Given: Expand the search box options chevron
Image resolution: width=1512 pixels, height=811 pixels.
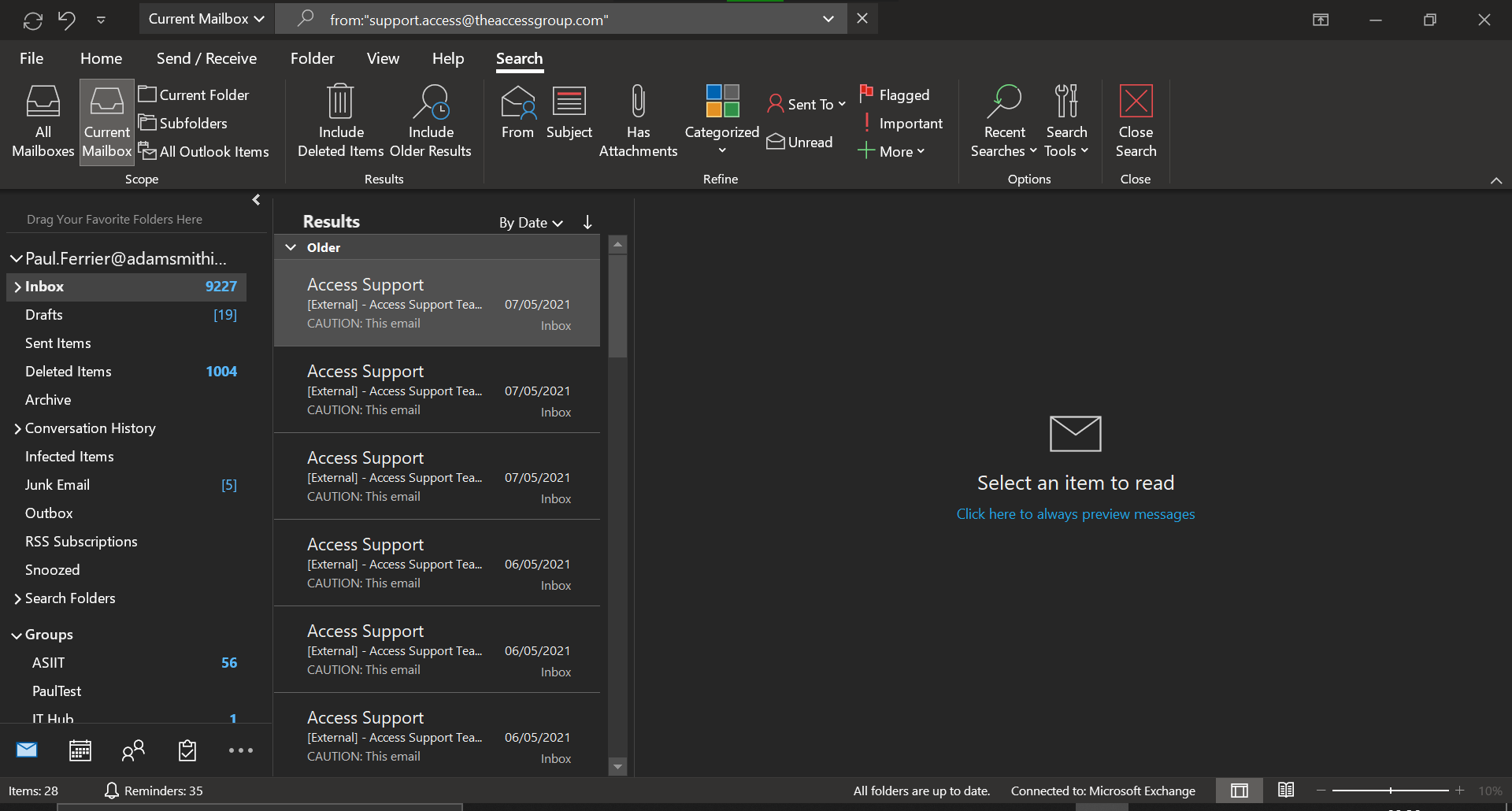Looking at the screenshot, I should point(828,19).
